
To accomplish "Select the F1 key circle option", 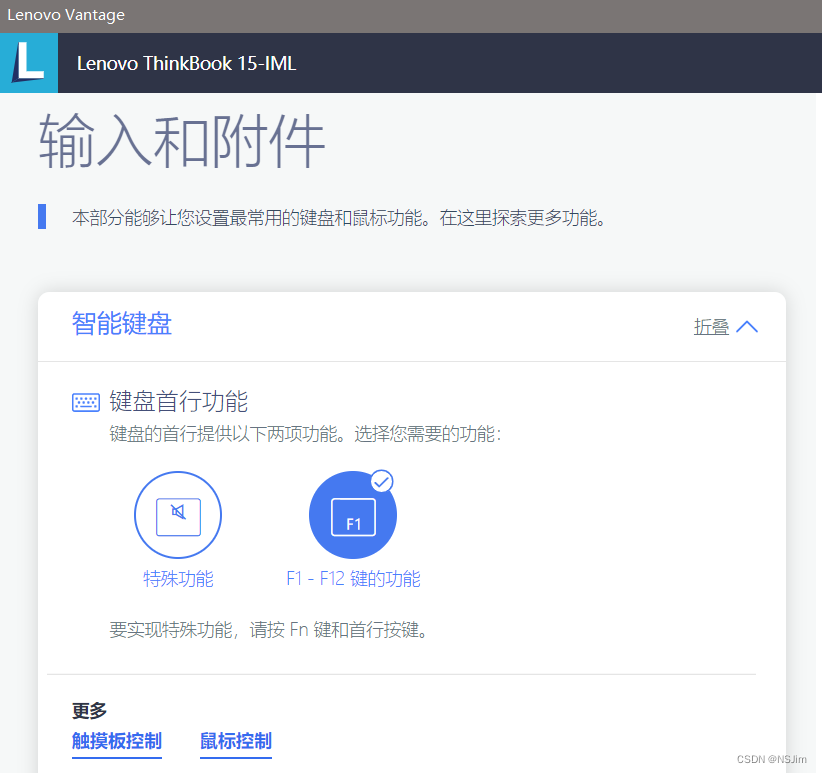I will coord(353,515).
